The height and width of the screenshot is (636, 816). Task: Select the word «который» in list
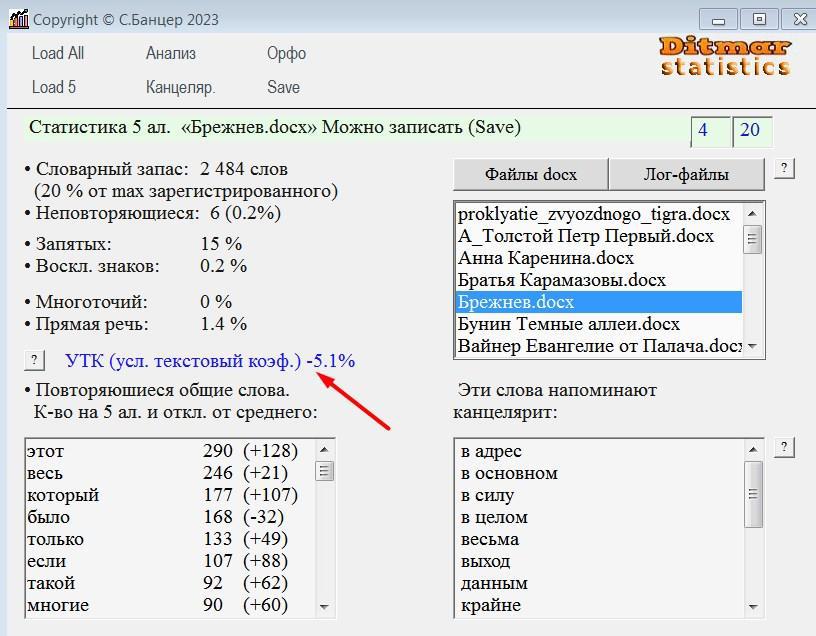pyautogui.click(x=63, y=495)
